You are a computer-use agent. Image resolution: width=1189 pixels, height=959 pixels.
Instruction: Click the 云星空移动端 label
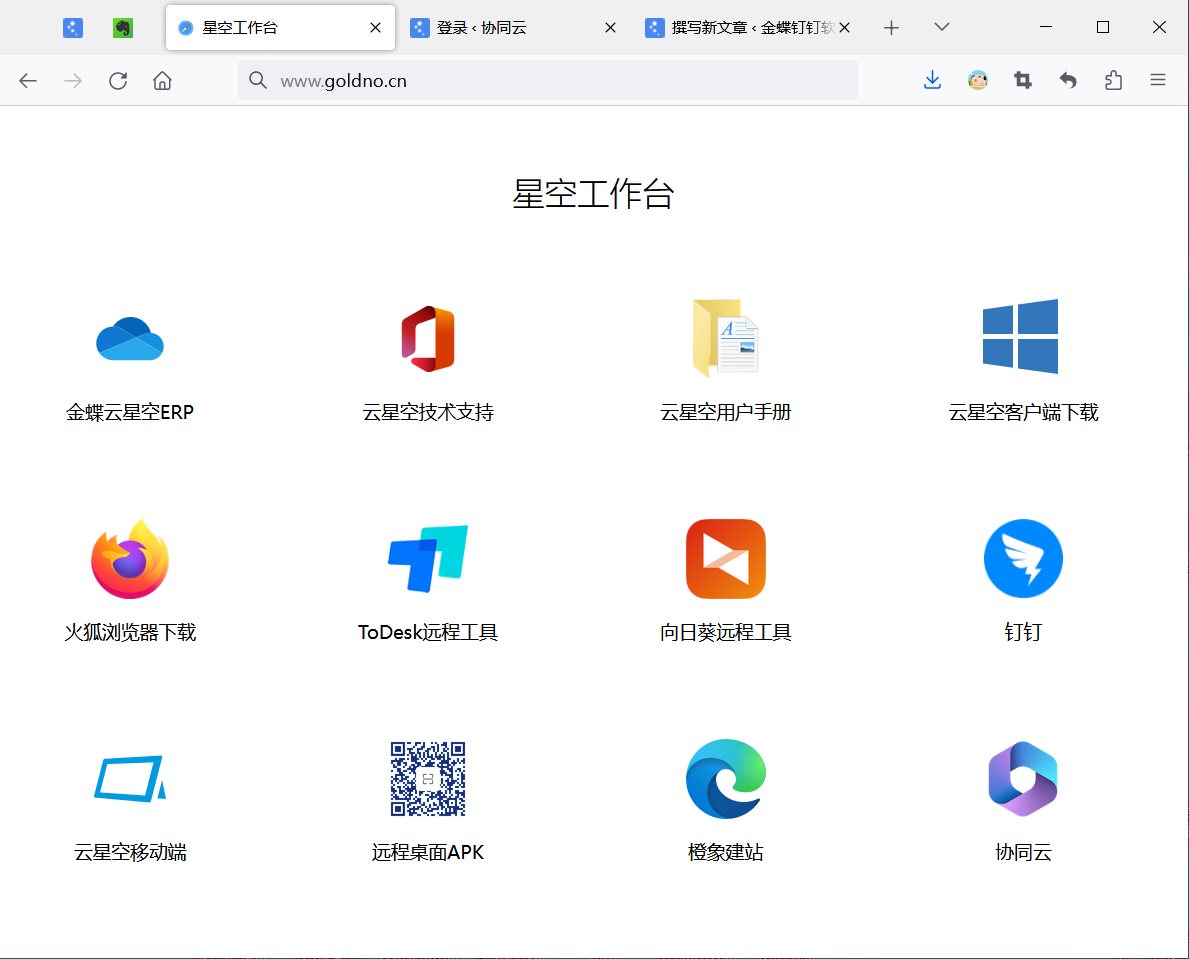(x=130, y=852)
